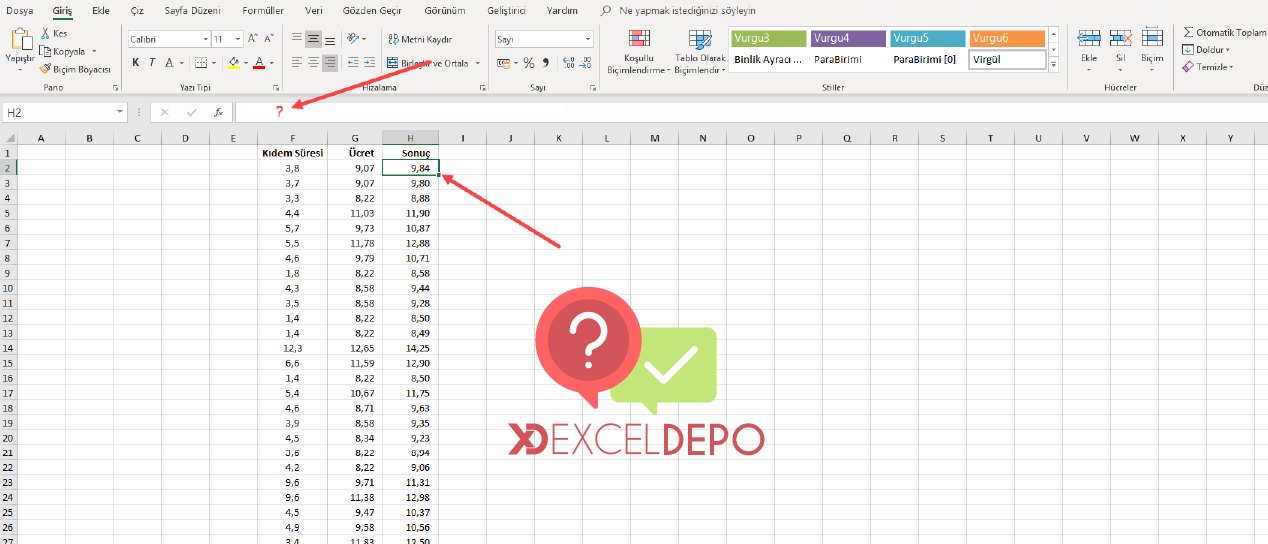
Task: Apply percent style
Action: (x=528, y=62)
